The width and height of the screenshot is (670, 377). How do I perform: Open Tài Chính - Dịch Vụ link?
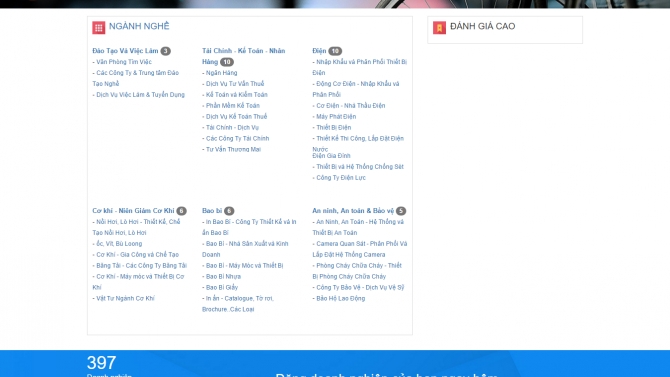232,127
